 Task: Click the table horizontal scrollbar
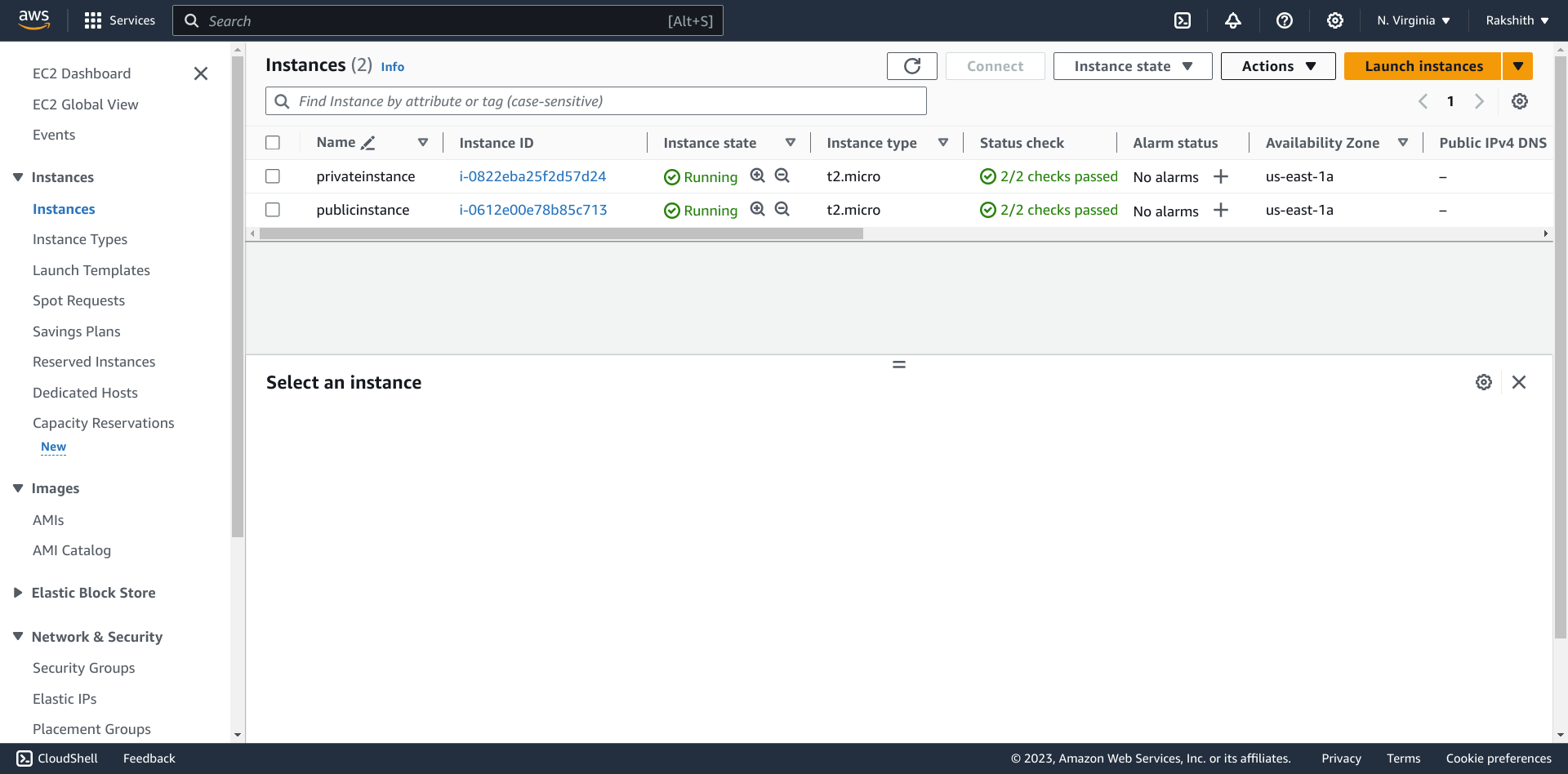point(561,234)
